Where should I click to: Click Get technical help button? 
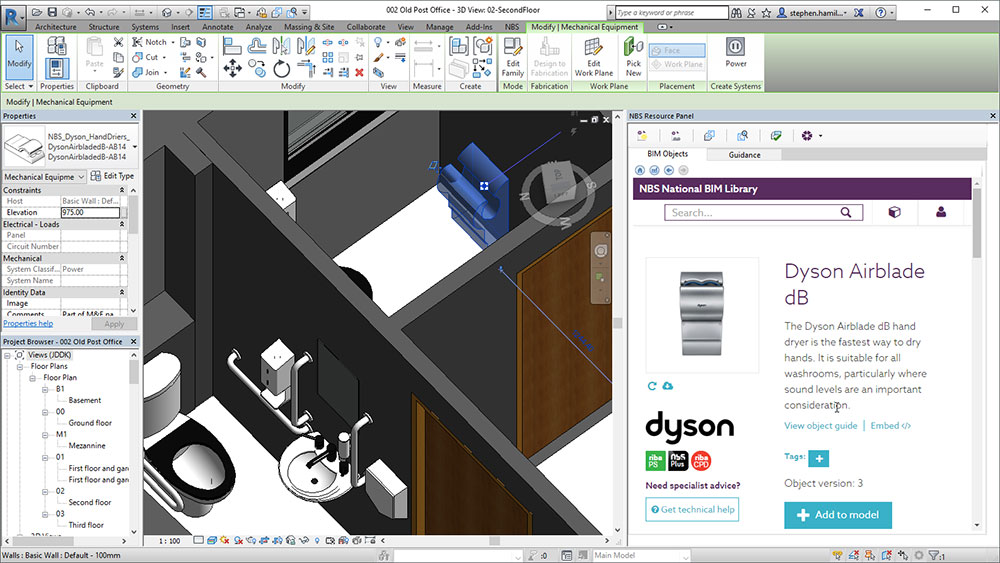pyautogui.click(x=692, y=509)
